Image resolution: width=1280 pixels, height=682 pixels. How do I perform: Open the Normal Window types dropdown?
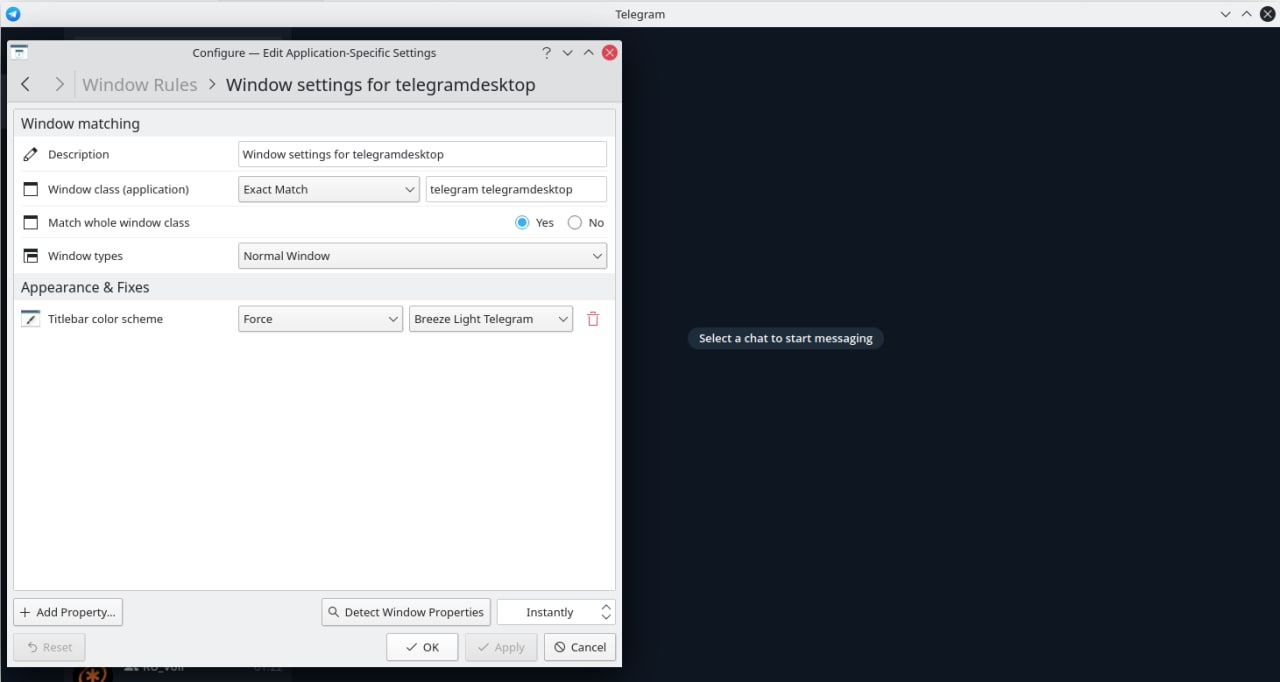pos(422,256)
